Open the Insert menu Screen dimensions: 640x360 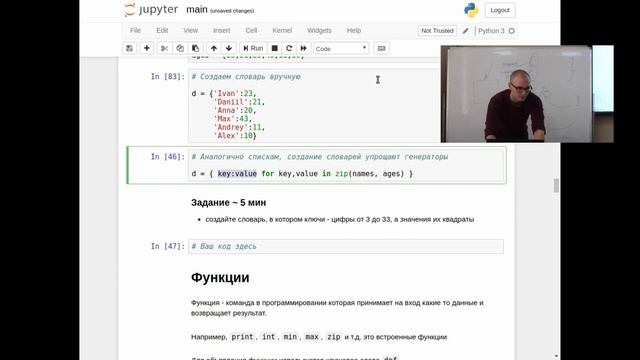tap(221, 31)
